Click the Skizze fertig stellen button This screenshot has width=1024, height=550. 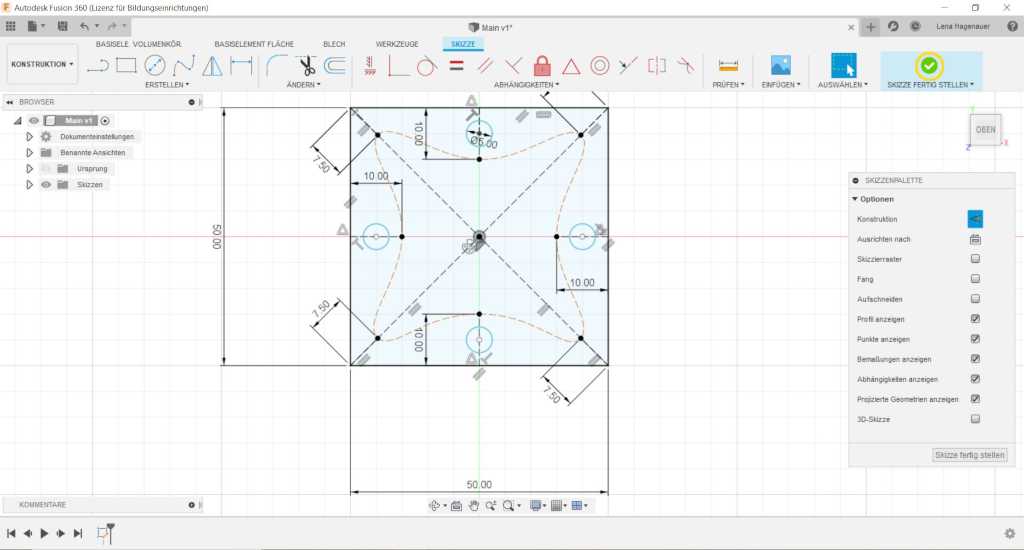point(970,455)
